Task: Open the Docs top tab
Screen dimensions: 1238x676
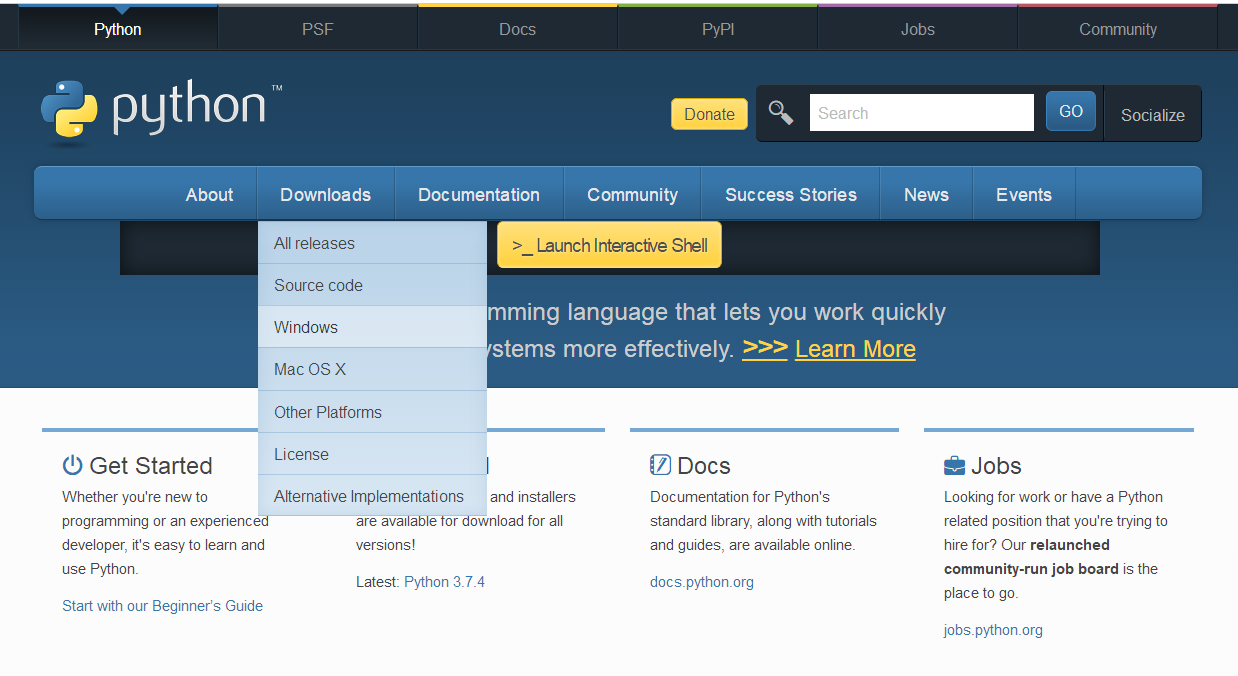Action: (x=518, y=28)
